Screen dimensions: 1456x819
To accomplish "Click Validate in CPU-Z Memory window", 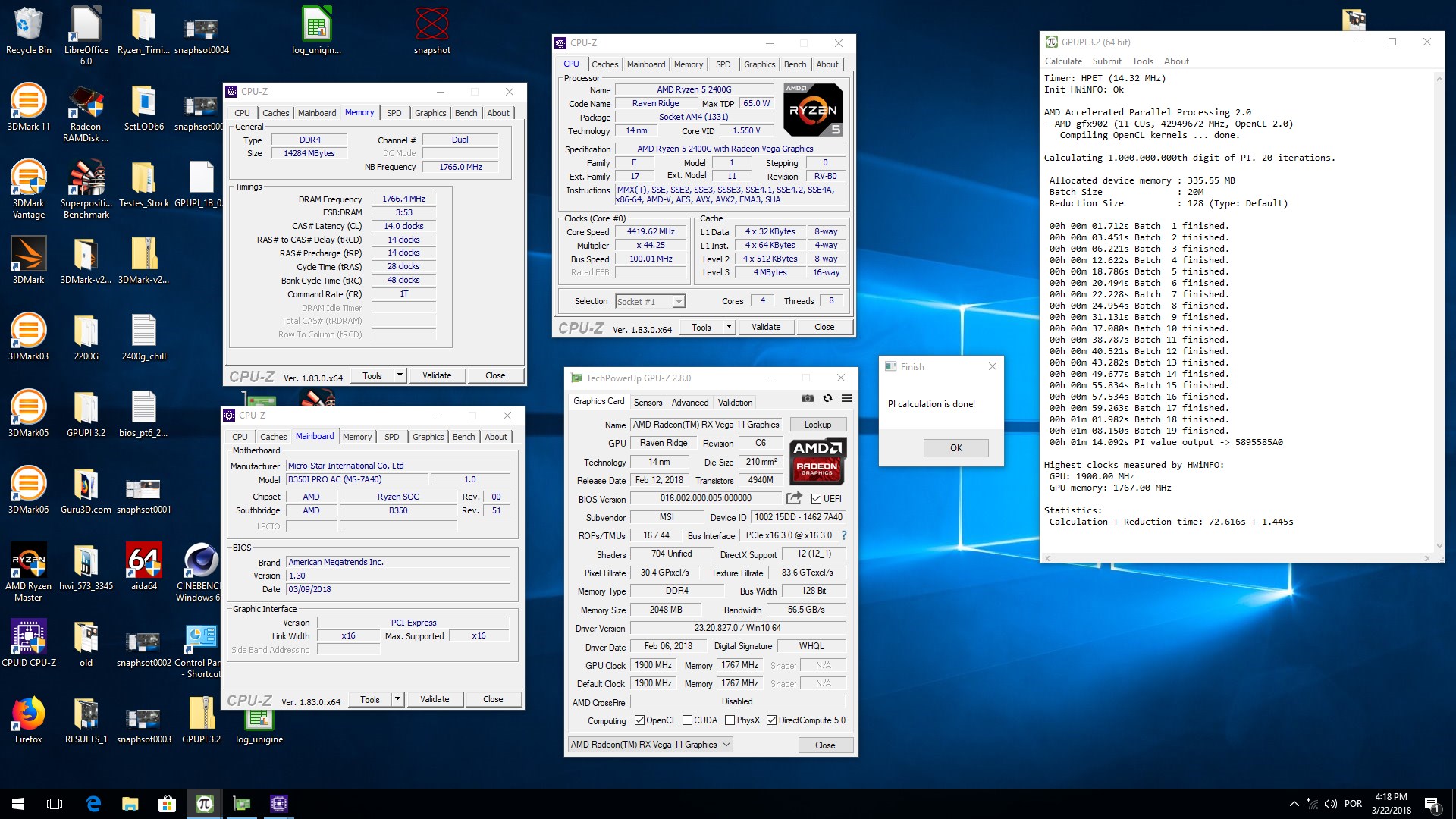I will point(437,375).
